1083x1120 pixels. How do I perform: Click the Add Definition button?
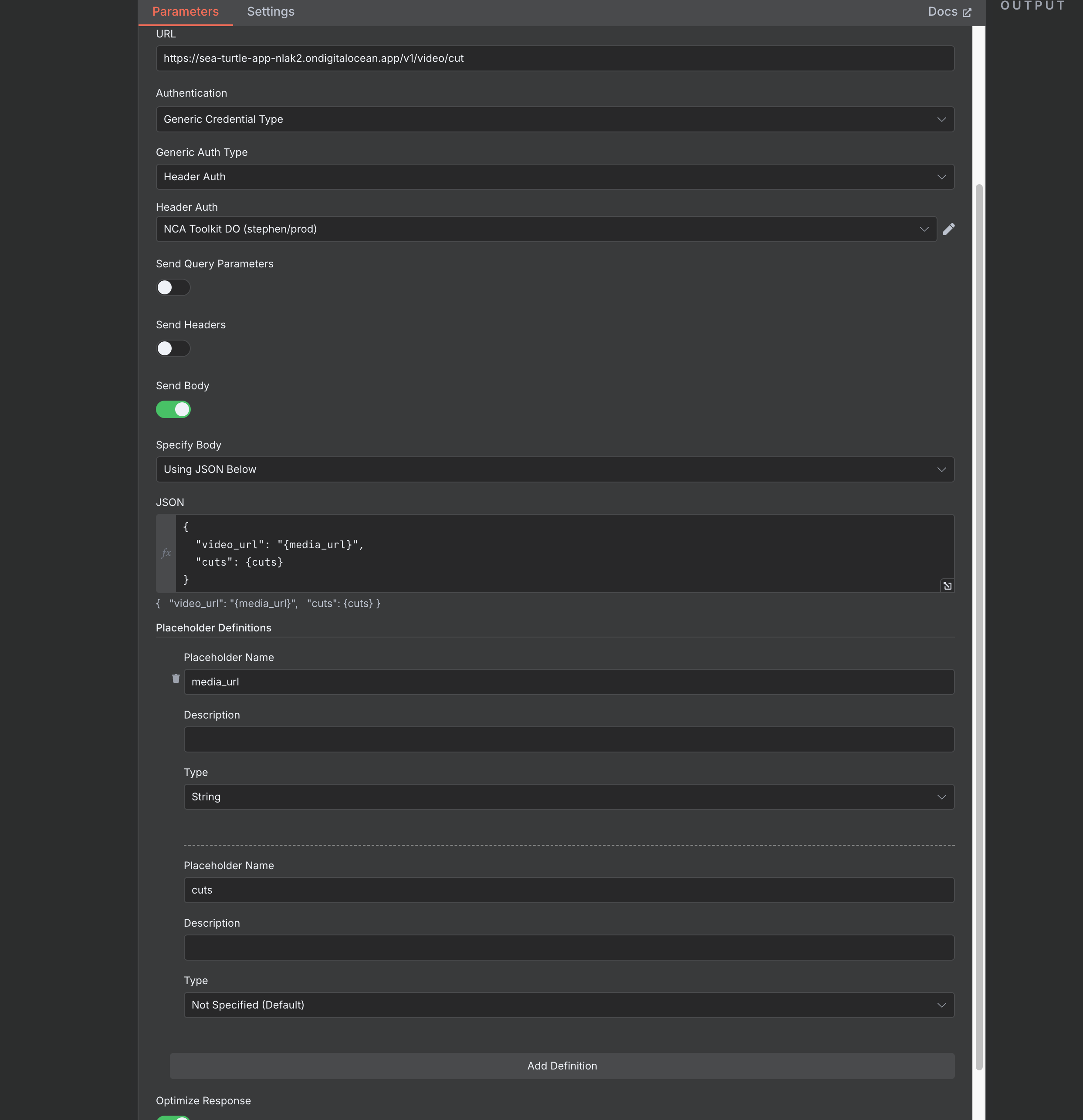point(562,1066)
